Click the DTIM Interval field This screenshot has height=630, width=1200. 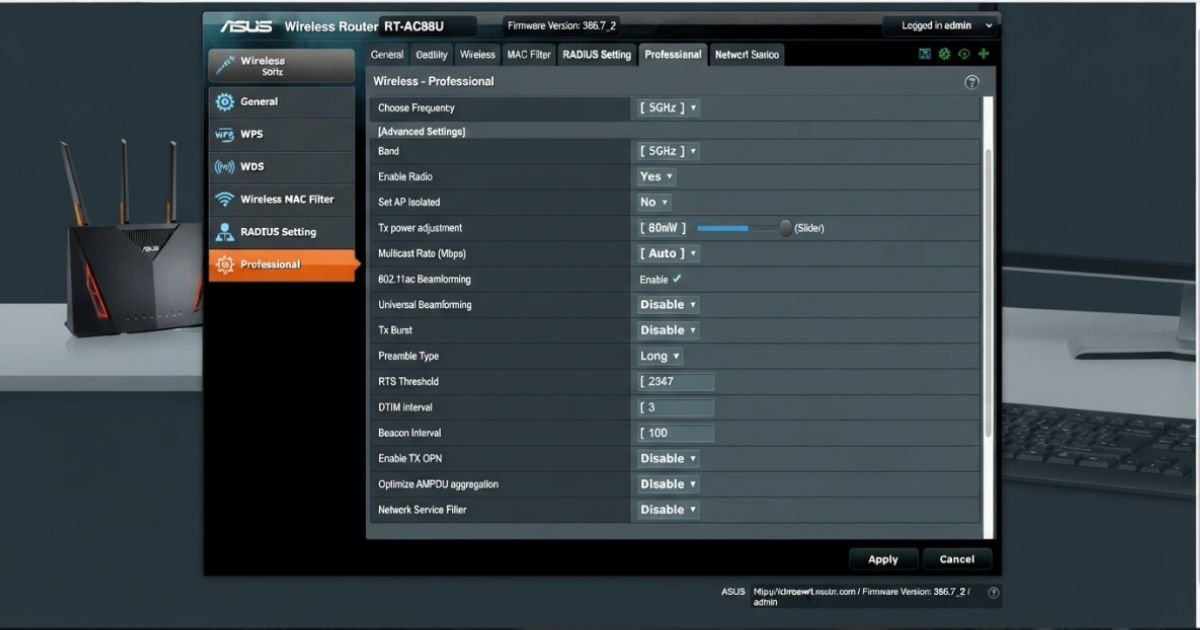coord(676,408)
